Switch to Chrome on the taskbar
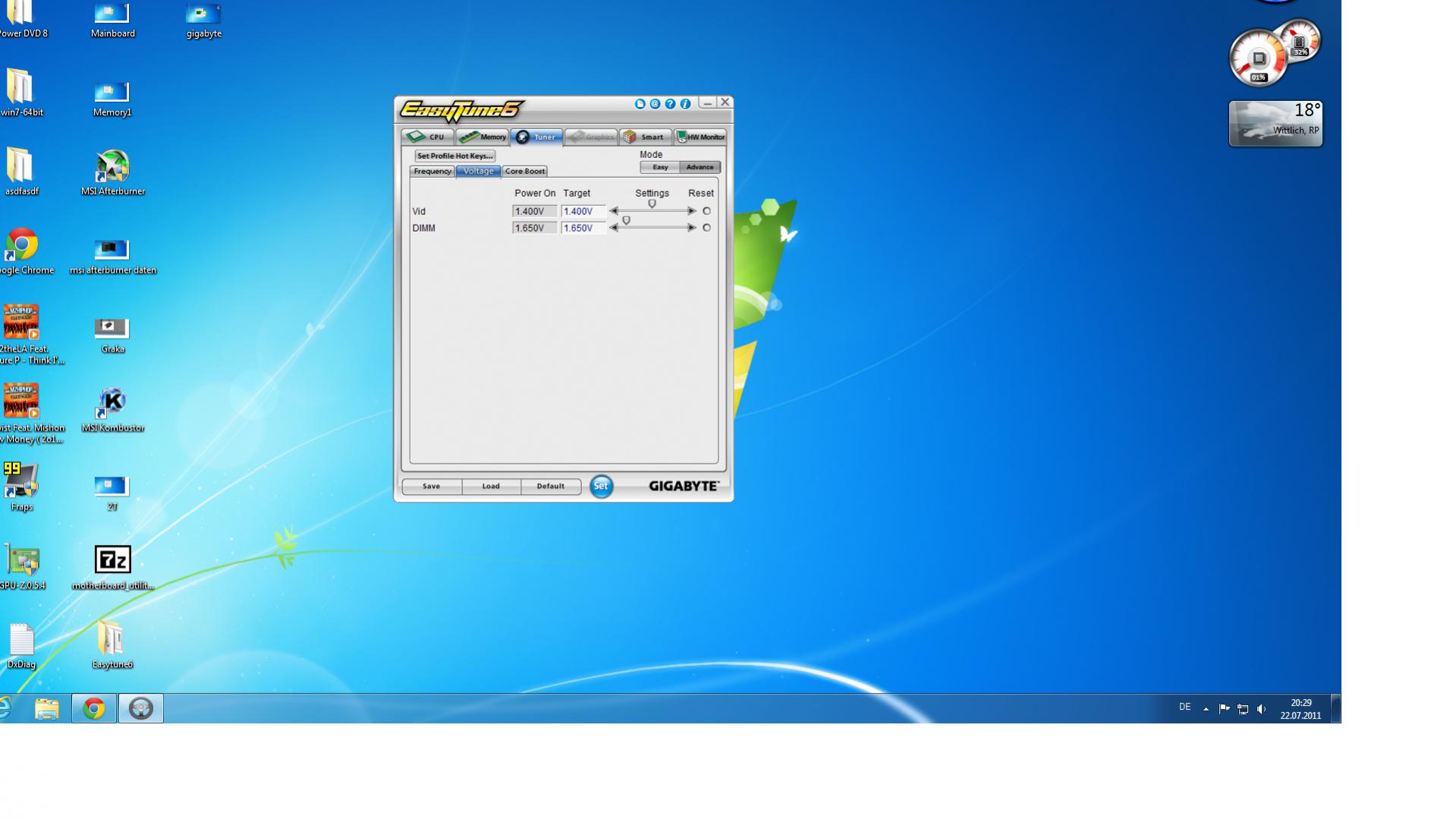Viewport: 1456px width, 819px height. pos(94,708)
